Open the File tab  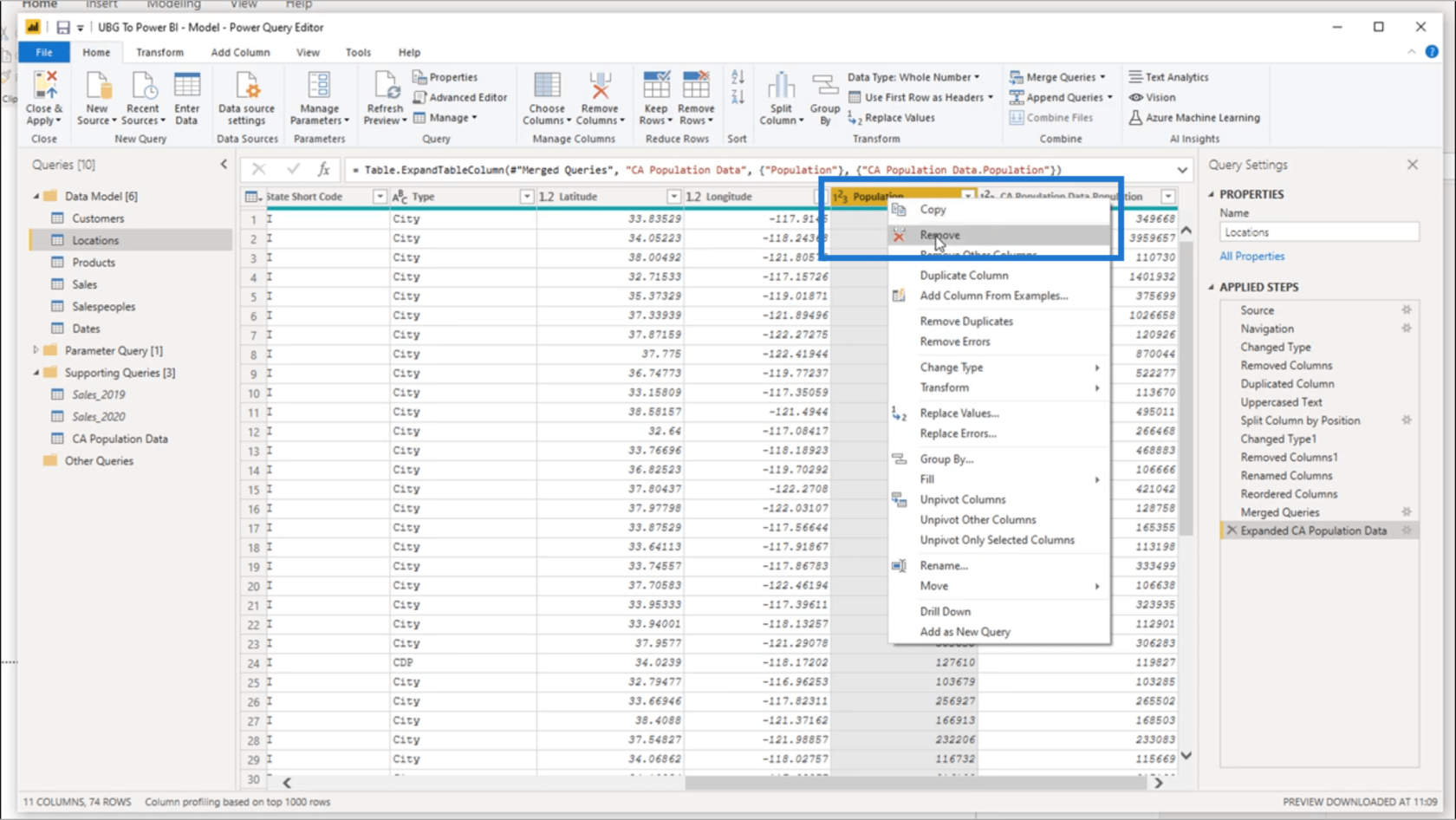(44, 52)
